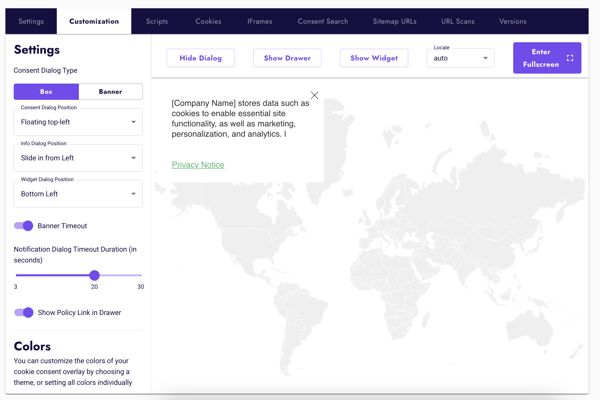Open the Versions tab
This screenshot has width=600, height=400.
coord(512,21)
